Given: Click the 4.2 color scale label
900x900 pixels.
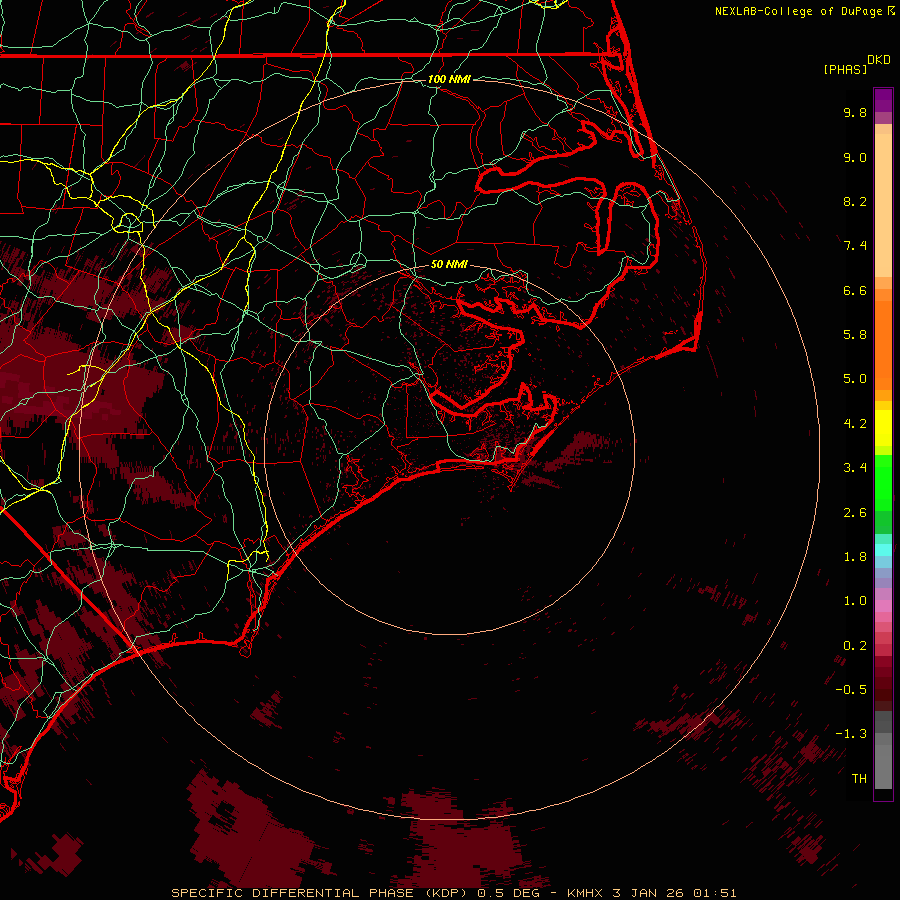Looking at the screenshot, I should pyautogui.click(x=855, y=424).
